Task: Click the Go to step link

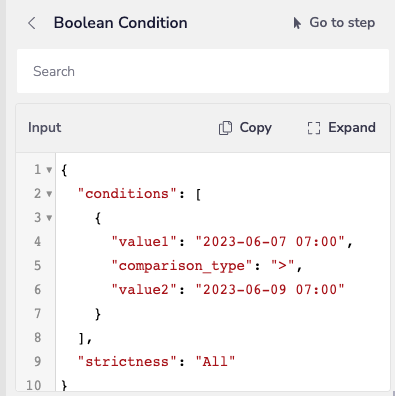Action: (x=334, y=23)
